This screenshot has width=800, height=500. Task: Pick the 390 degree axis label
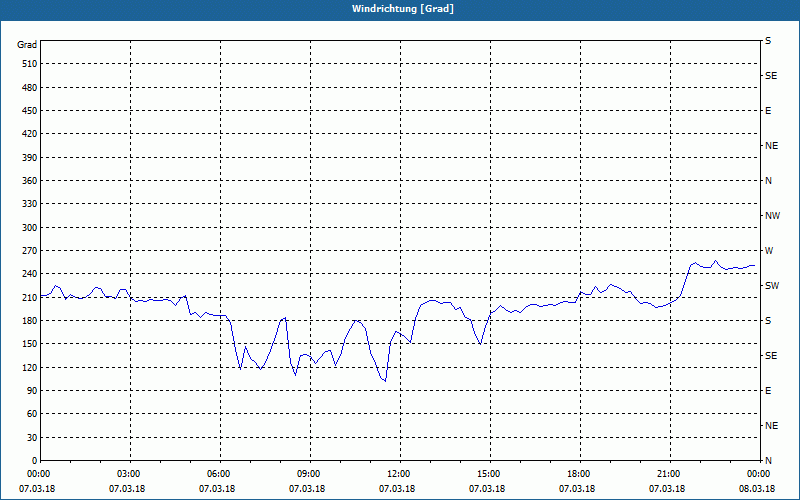click(x=29, y=158)
